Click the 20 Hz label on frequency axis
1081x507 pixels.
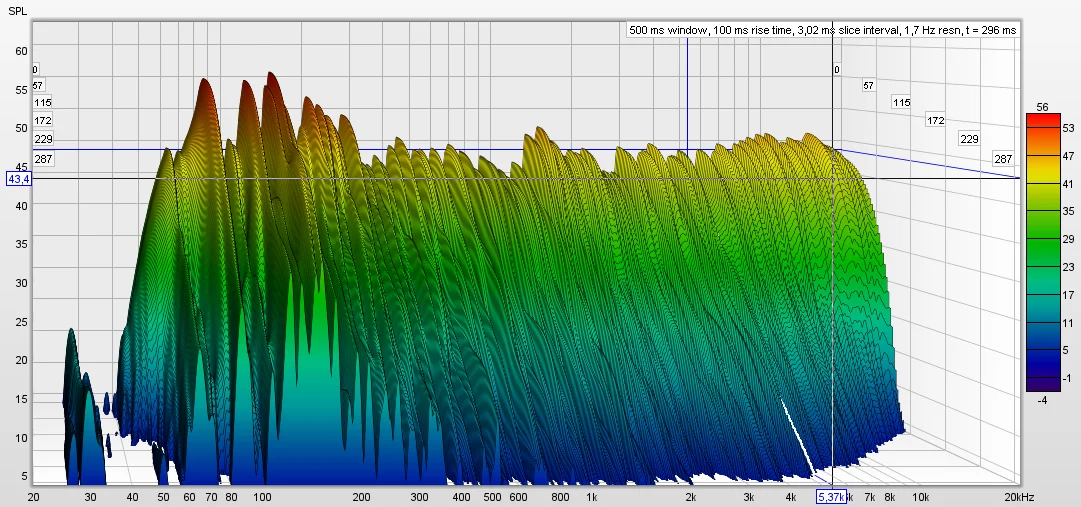click(33, 497)
